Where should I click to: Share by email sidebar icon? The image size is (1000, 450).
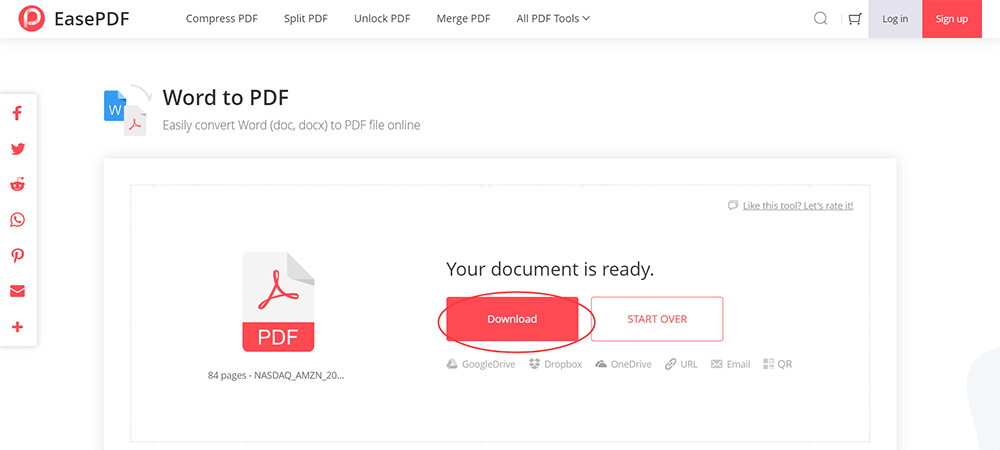click(x=17, y=291)
